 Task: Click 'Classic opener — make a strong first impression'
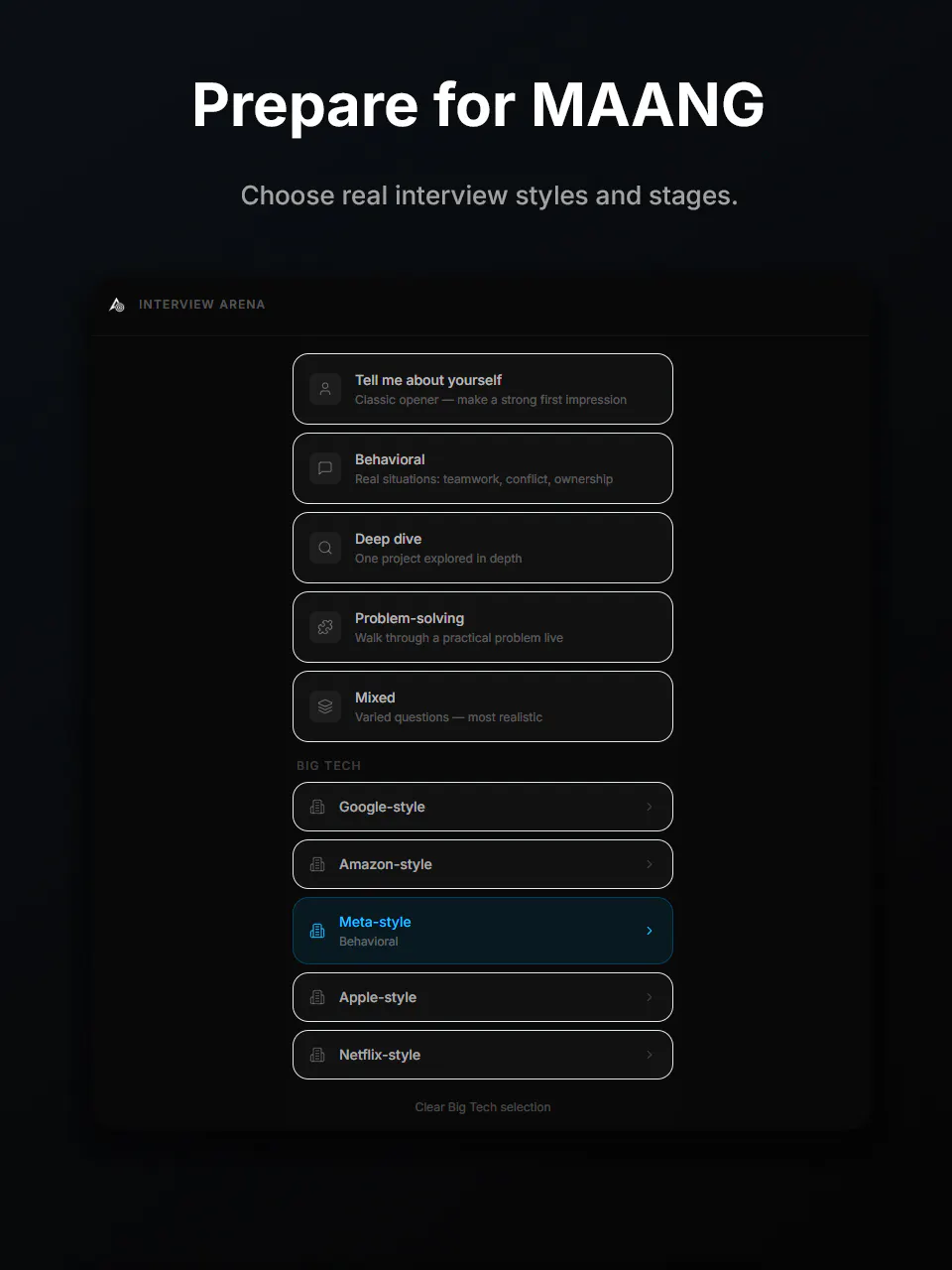click(491, 400)
